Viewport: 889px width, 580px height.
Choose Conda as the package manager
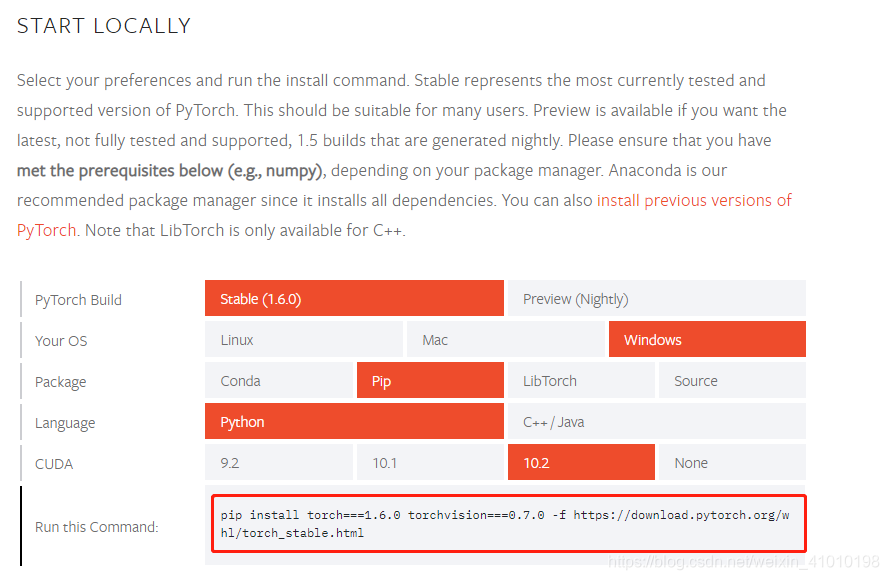[279, 380]
